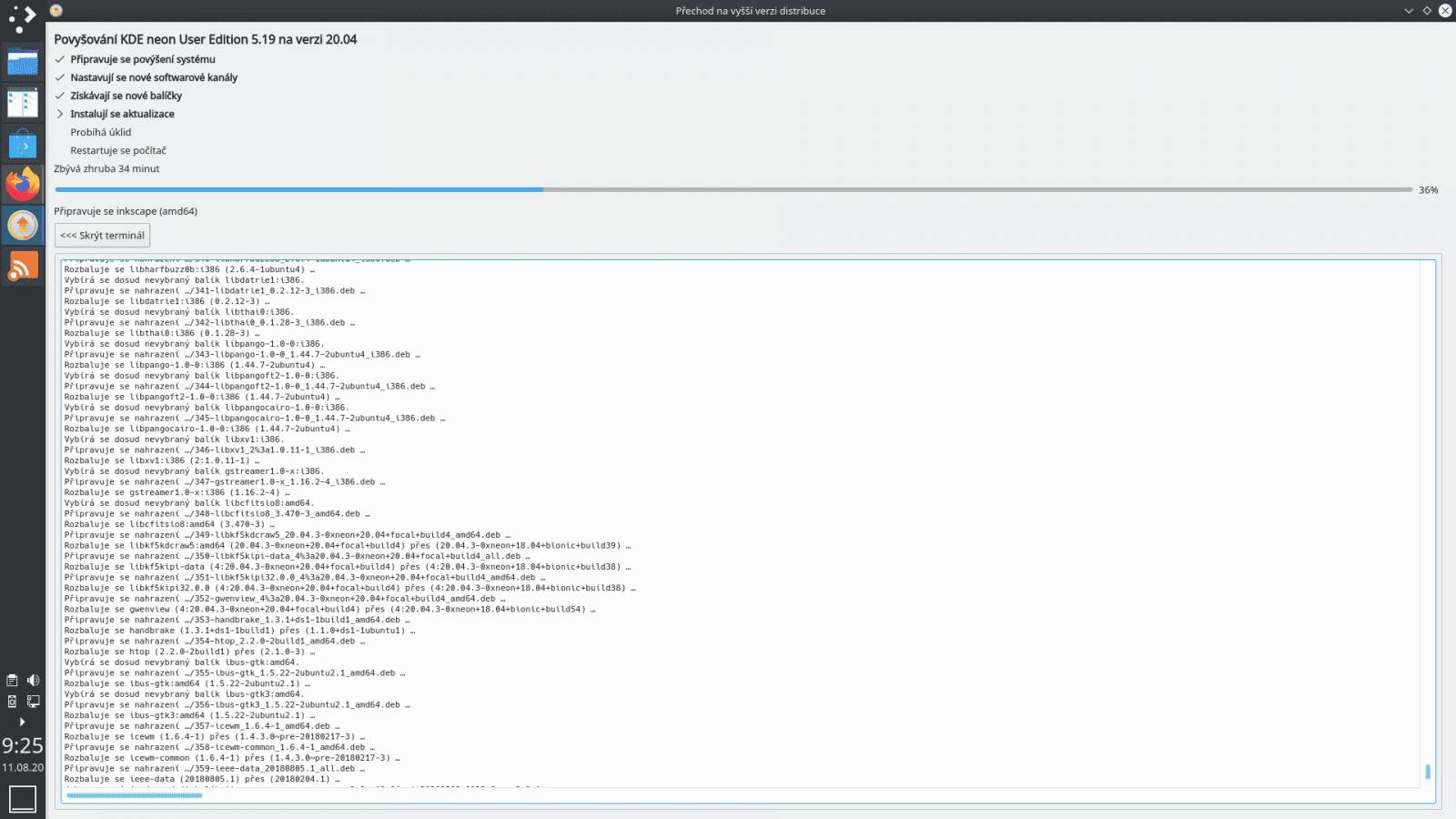The width and height of the screenshot is (1456, 819).
Task: Open the display configuration tray icon
Action: (x=33, y=701)
